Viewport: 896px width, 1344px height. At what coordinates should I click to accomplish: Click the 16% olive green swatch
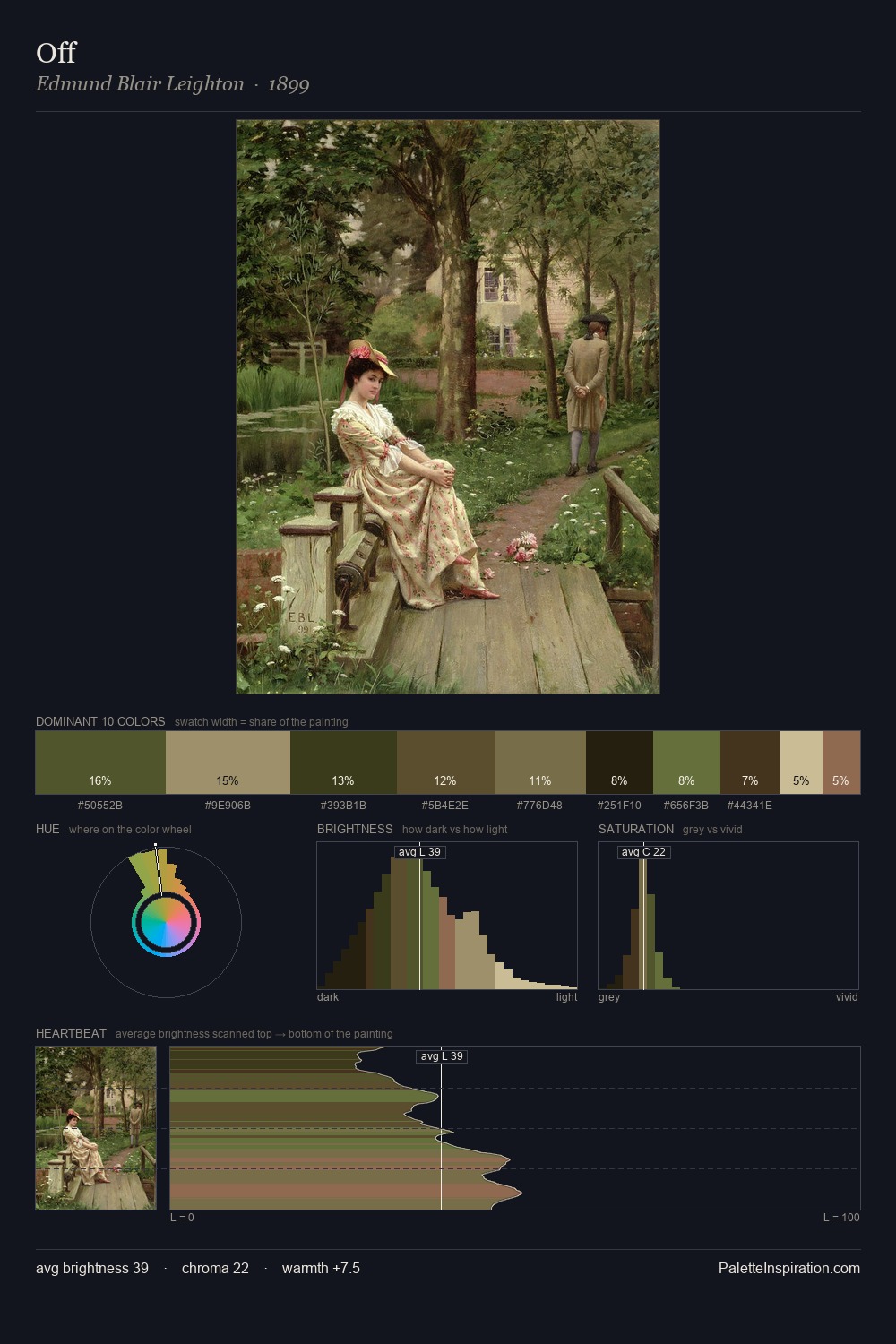pyautogui.click(x=100, y=762)
